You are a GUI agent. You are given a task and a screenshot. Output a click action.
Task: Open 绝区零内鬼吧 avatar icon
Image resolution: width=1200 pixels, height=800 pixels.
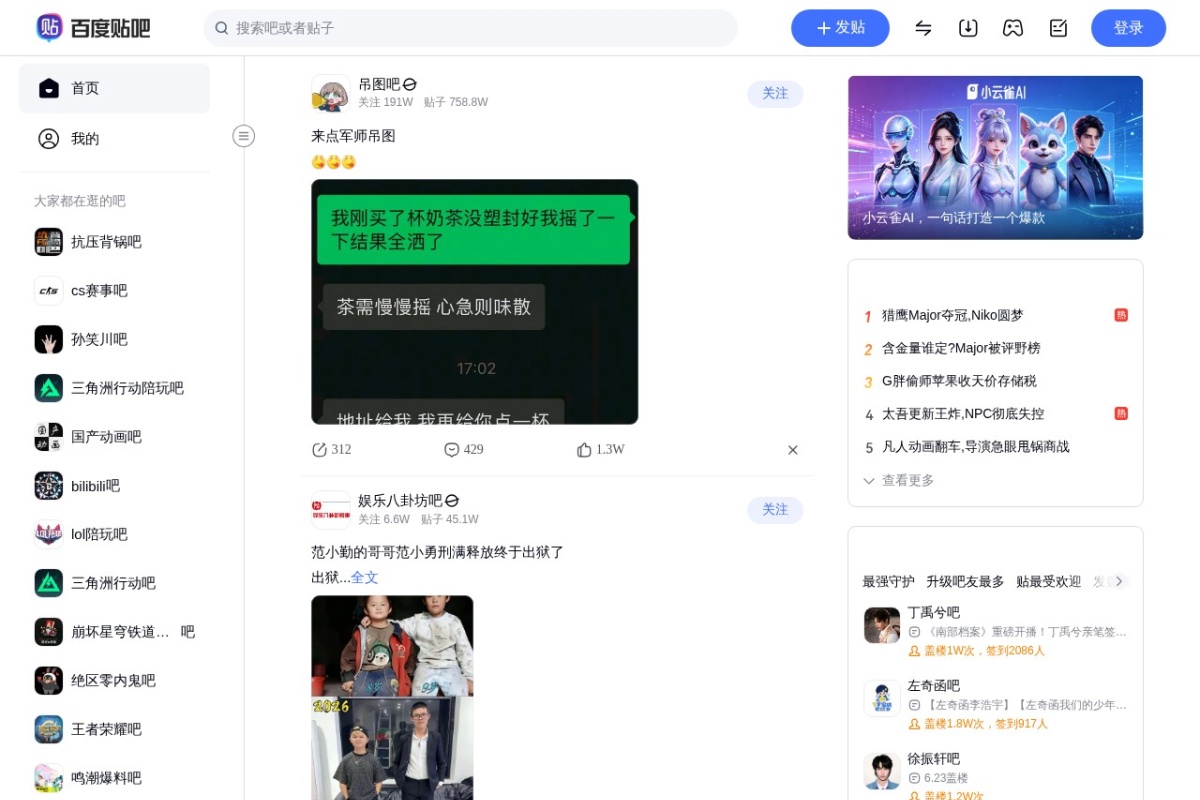coord(49,681)
